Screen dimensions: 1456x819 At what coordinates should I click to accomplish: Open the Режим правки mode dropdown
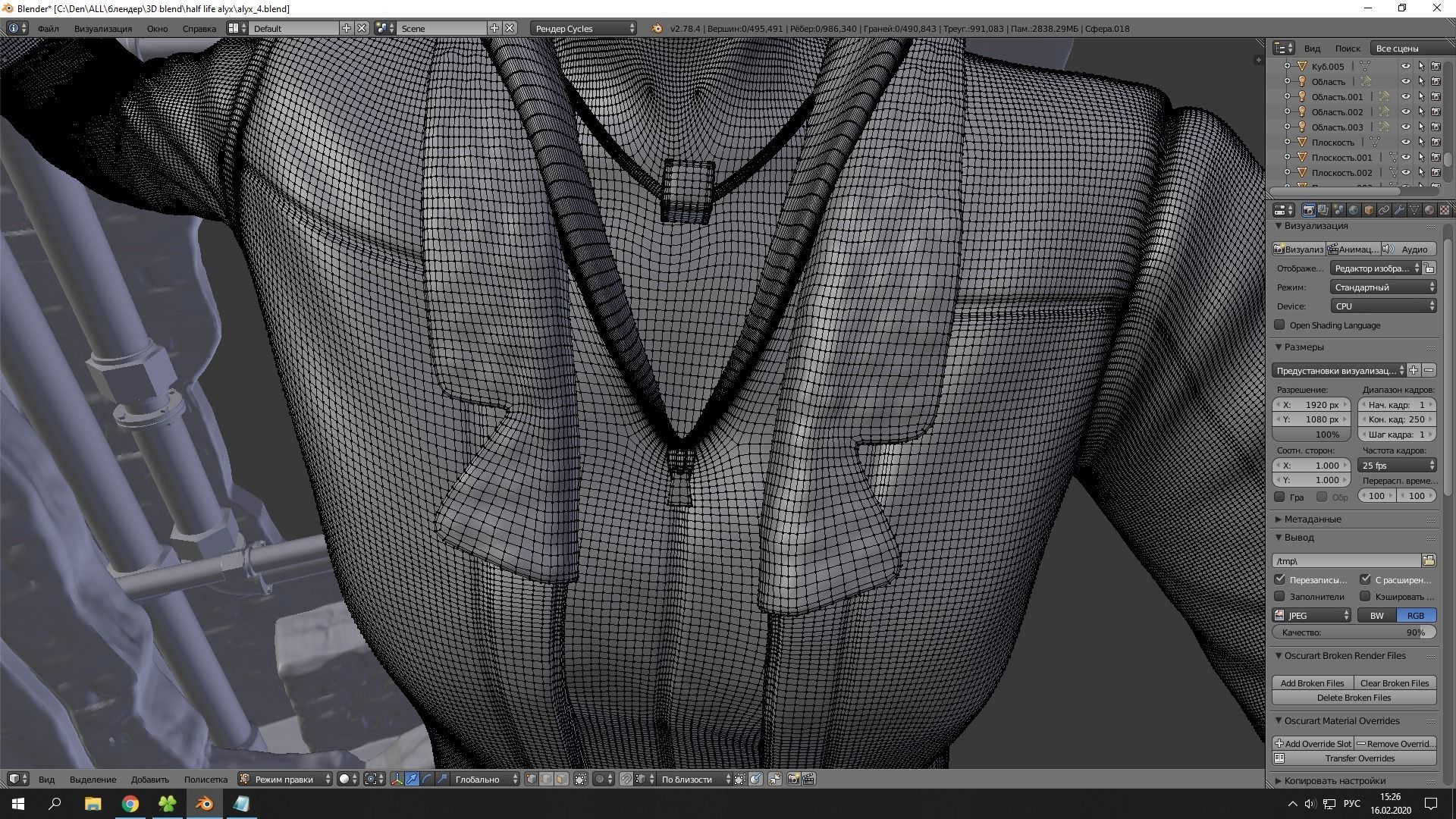pyautogui.click(x=284, y=779)
